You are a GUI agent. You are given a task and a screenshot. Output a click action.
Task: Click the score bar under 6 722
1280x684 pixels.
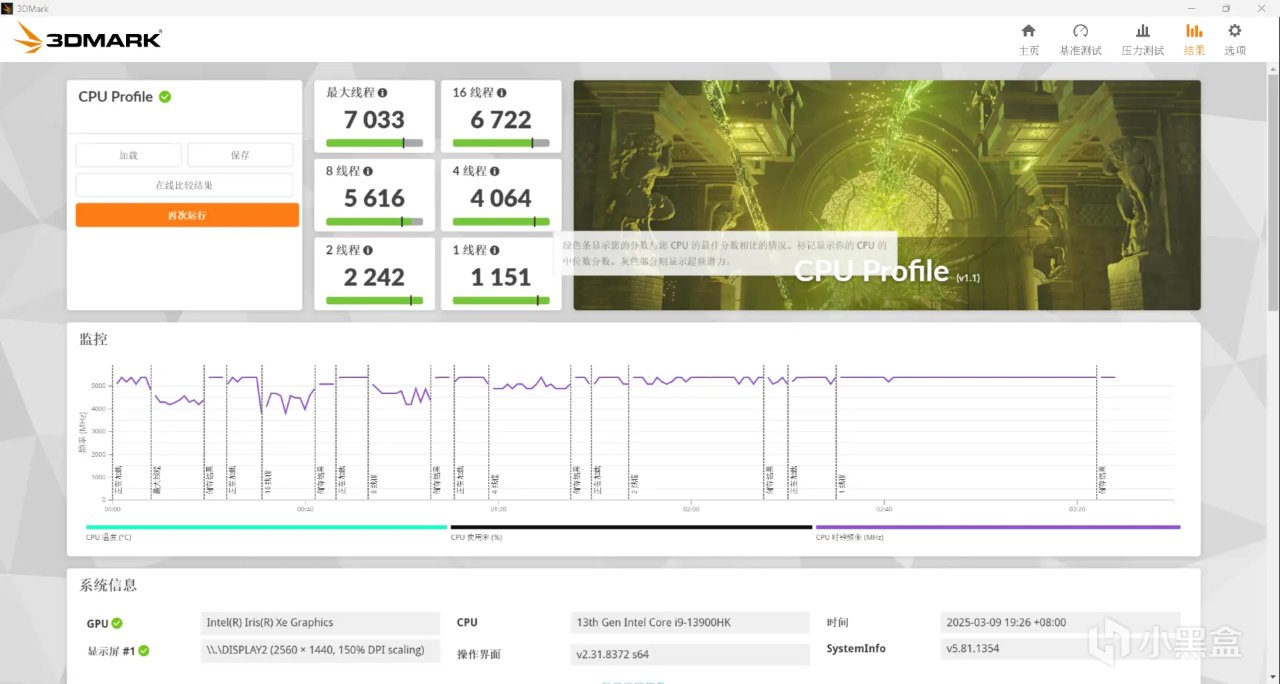[x=501, y=143]
